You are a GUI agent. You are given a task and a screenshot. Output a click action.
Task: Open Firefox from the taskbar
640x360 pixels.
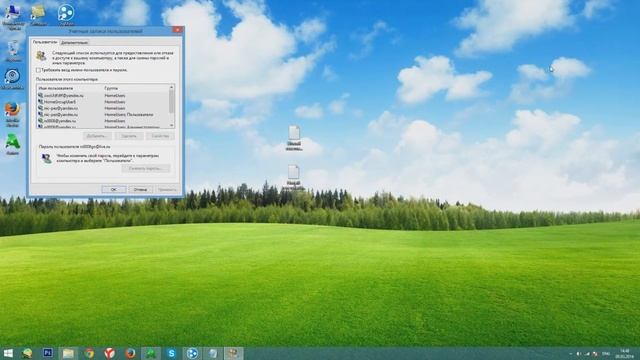click(x=130, y=353)
